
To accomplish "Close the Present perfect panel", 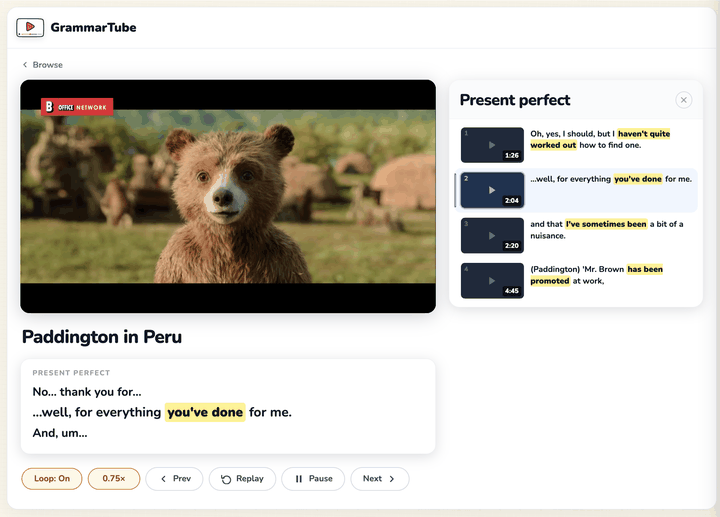I will [x=684, y=100].
